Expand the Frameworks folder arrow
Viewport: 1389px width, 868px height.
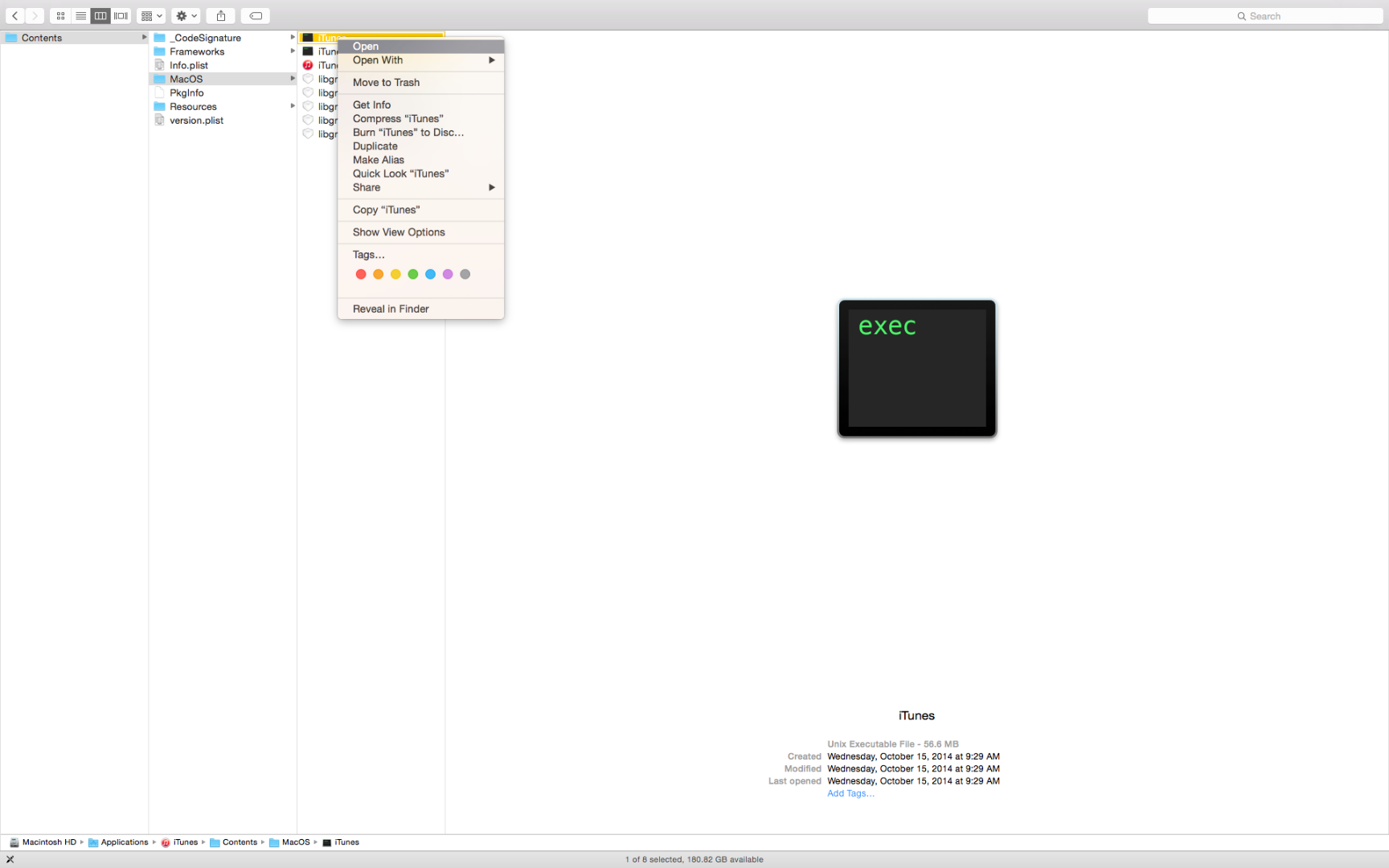click(293, 51)
